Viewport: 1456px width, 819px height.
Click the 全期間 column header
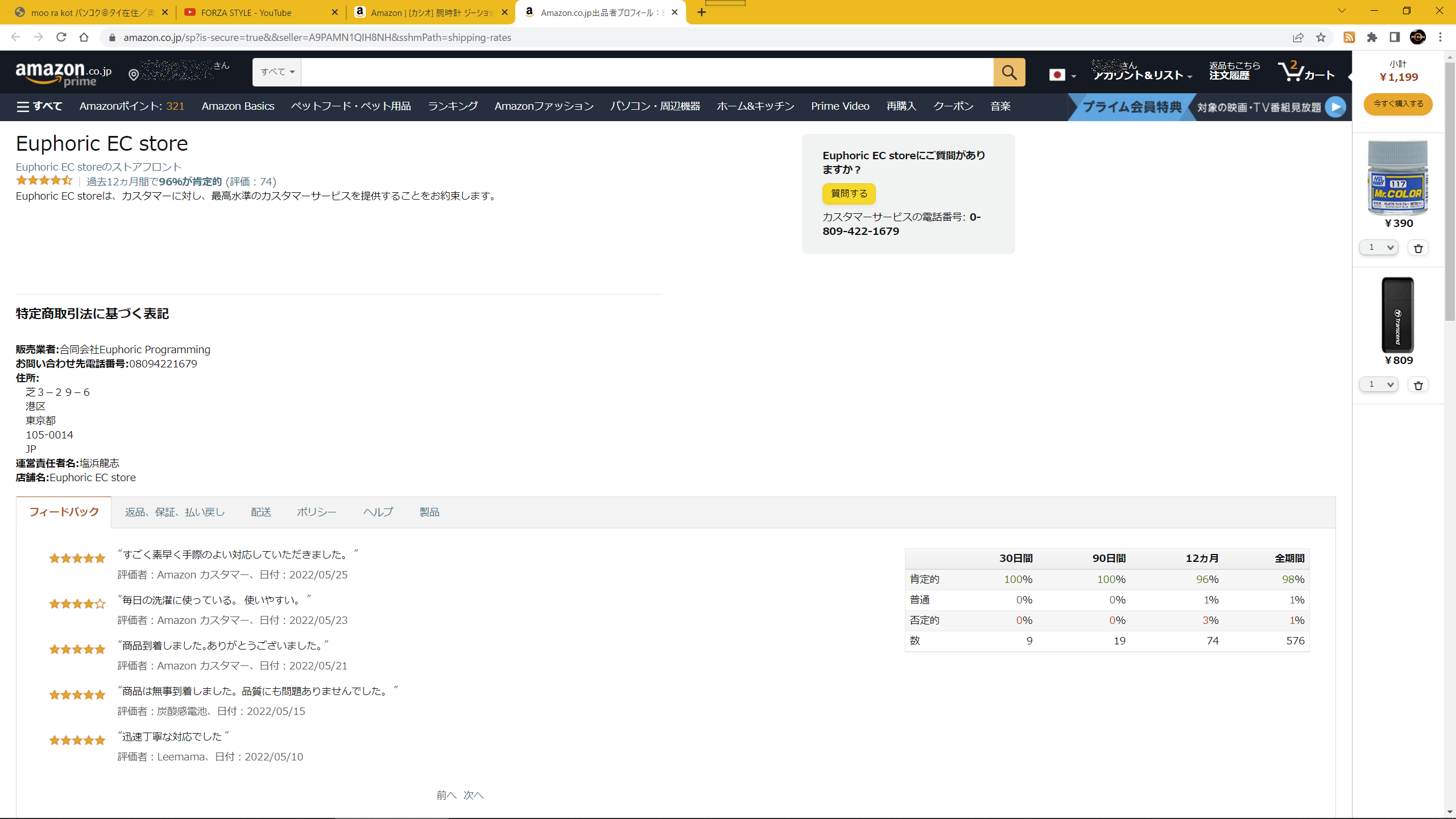1289,559
